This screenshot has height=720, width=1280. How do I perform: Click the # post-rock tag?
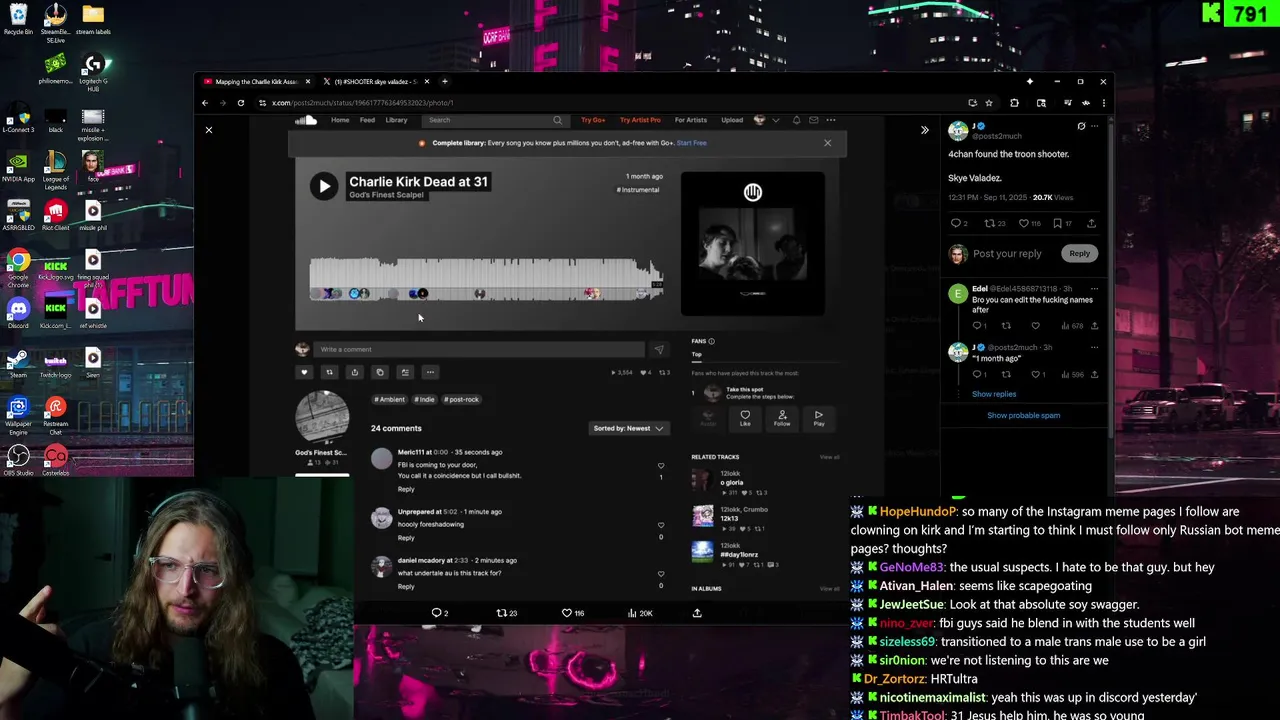pos(462,399)
